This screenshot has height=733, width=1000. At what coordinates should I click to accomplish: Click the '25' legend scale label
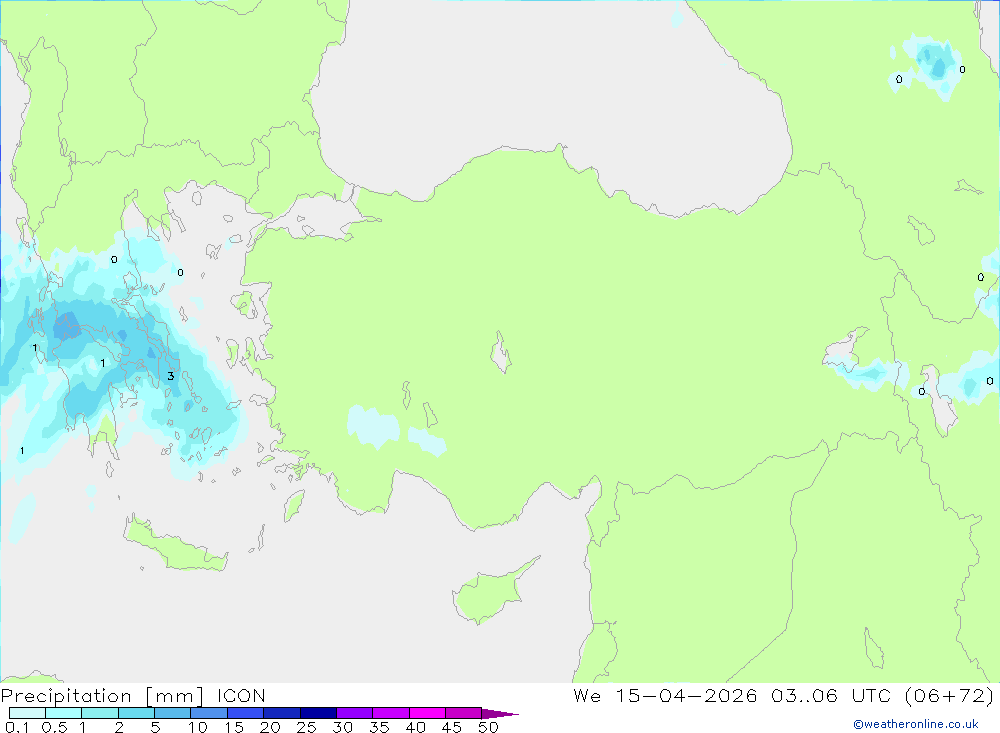coord(306,727)
